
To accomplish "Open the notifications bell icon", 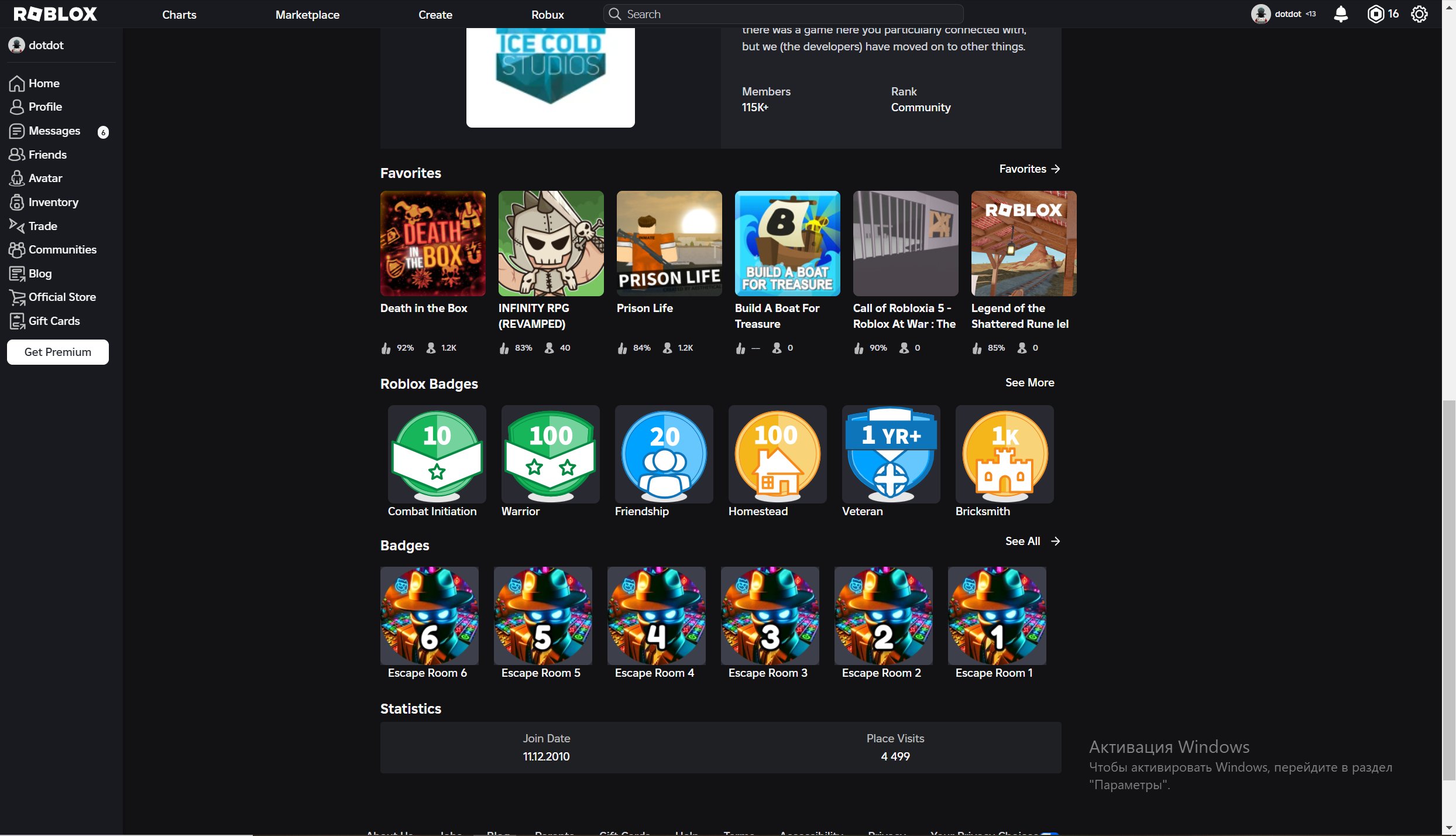I will (x=1340, y=14).
